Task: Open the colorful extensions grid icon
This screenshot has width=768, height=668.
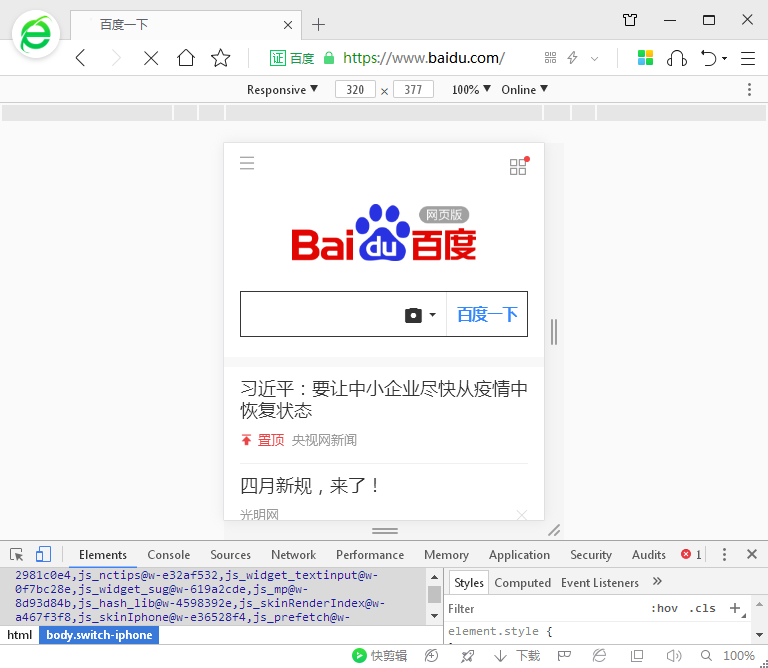Action: point(645,58)
